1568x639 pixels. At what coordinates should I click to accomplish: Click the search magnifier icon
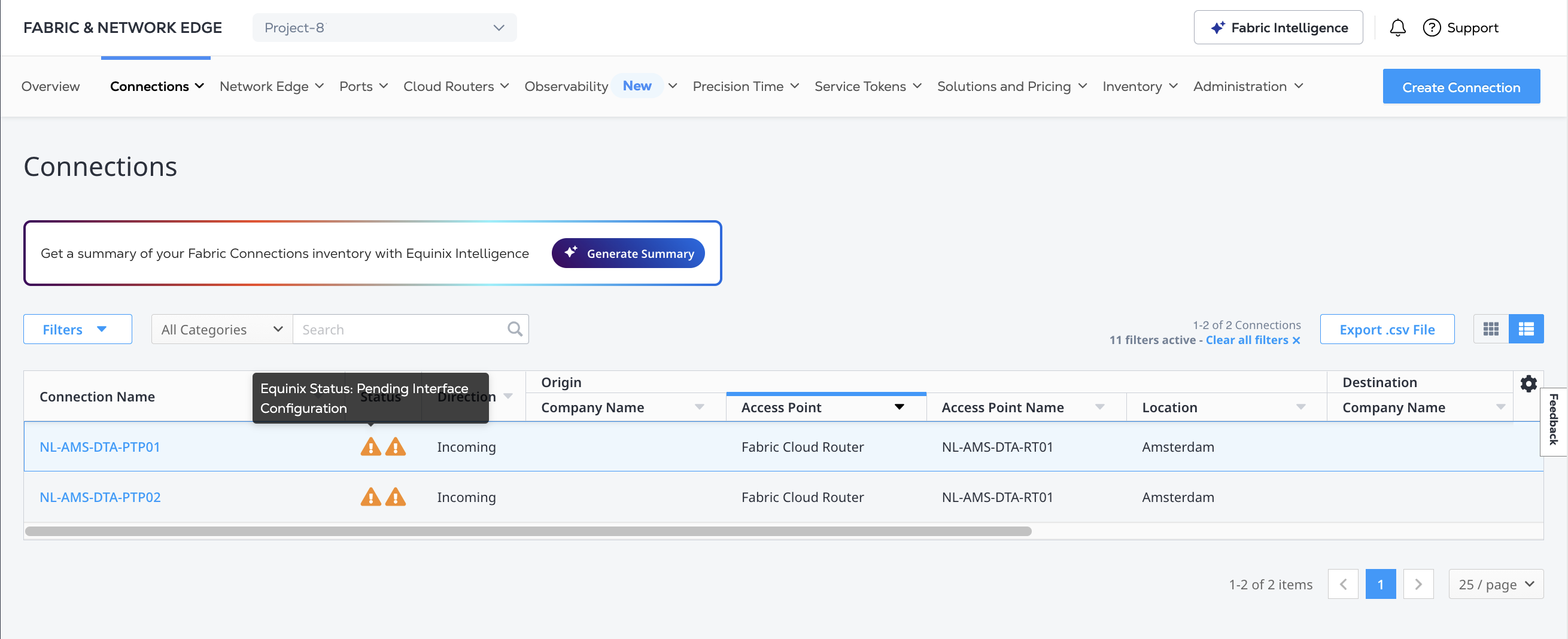point(514,329)
